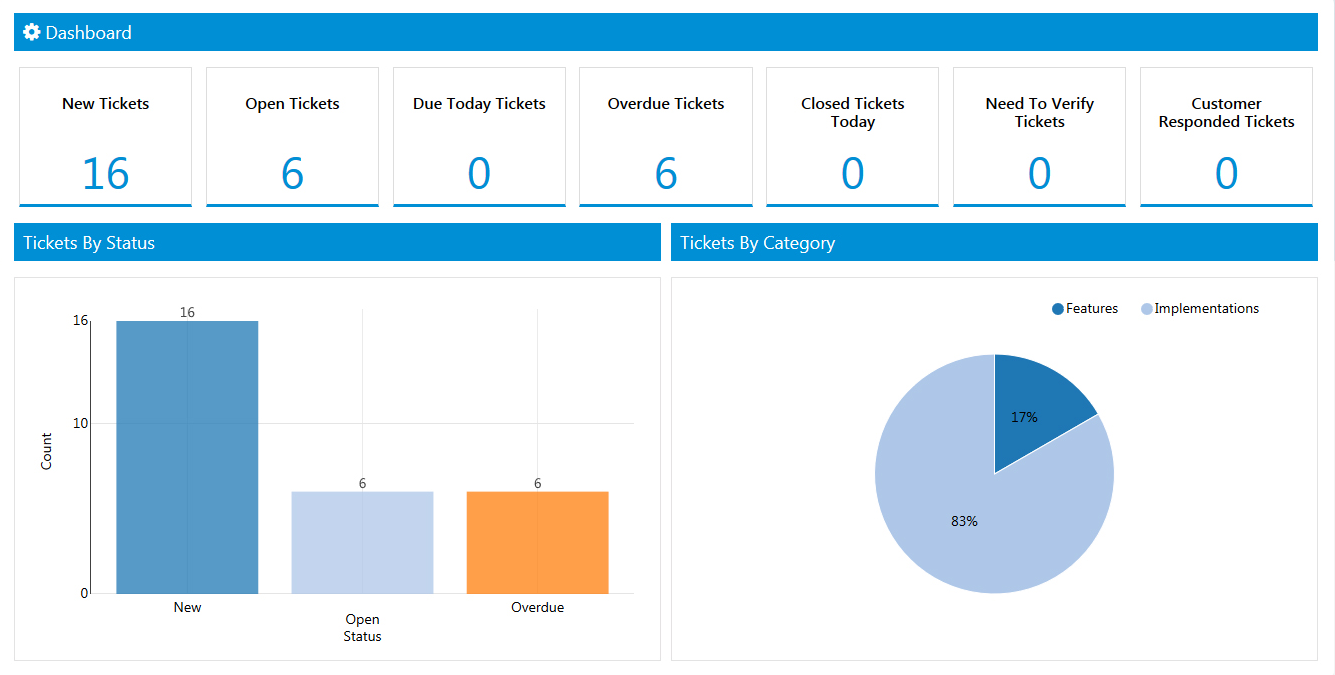Click the Tickets By Category header
The image size is (1335, 675).
(757, 243)
